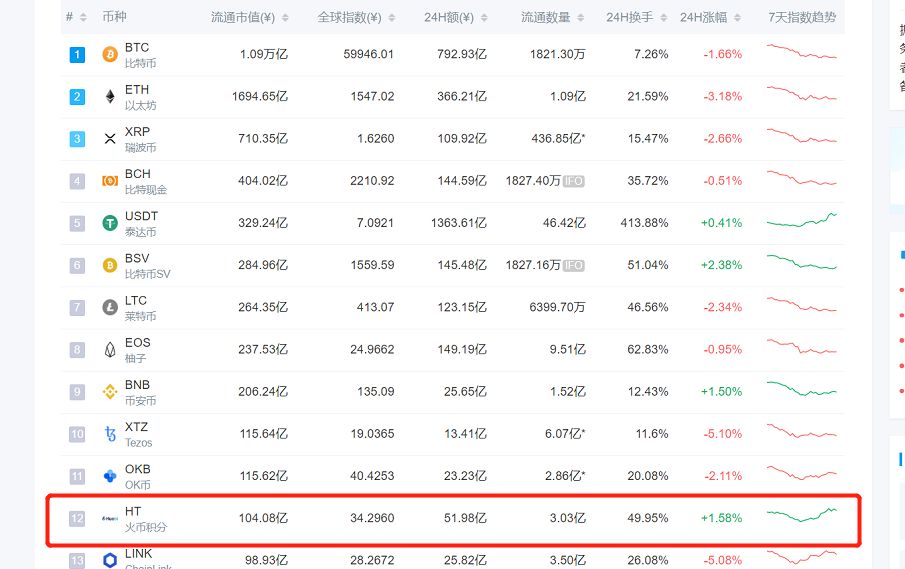Click the Bitcoin BTC coin icon
The height and width of the screenshot is (569, 905).
pos(110,55)
